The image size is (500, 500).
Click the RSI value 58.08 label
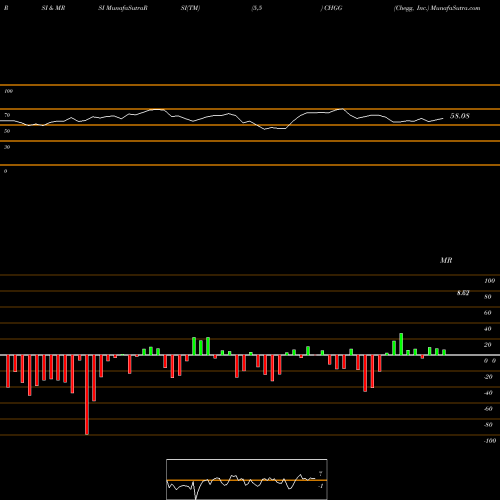[460, 116]
